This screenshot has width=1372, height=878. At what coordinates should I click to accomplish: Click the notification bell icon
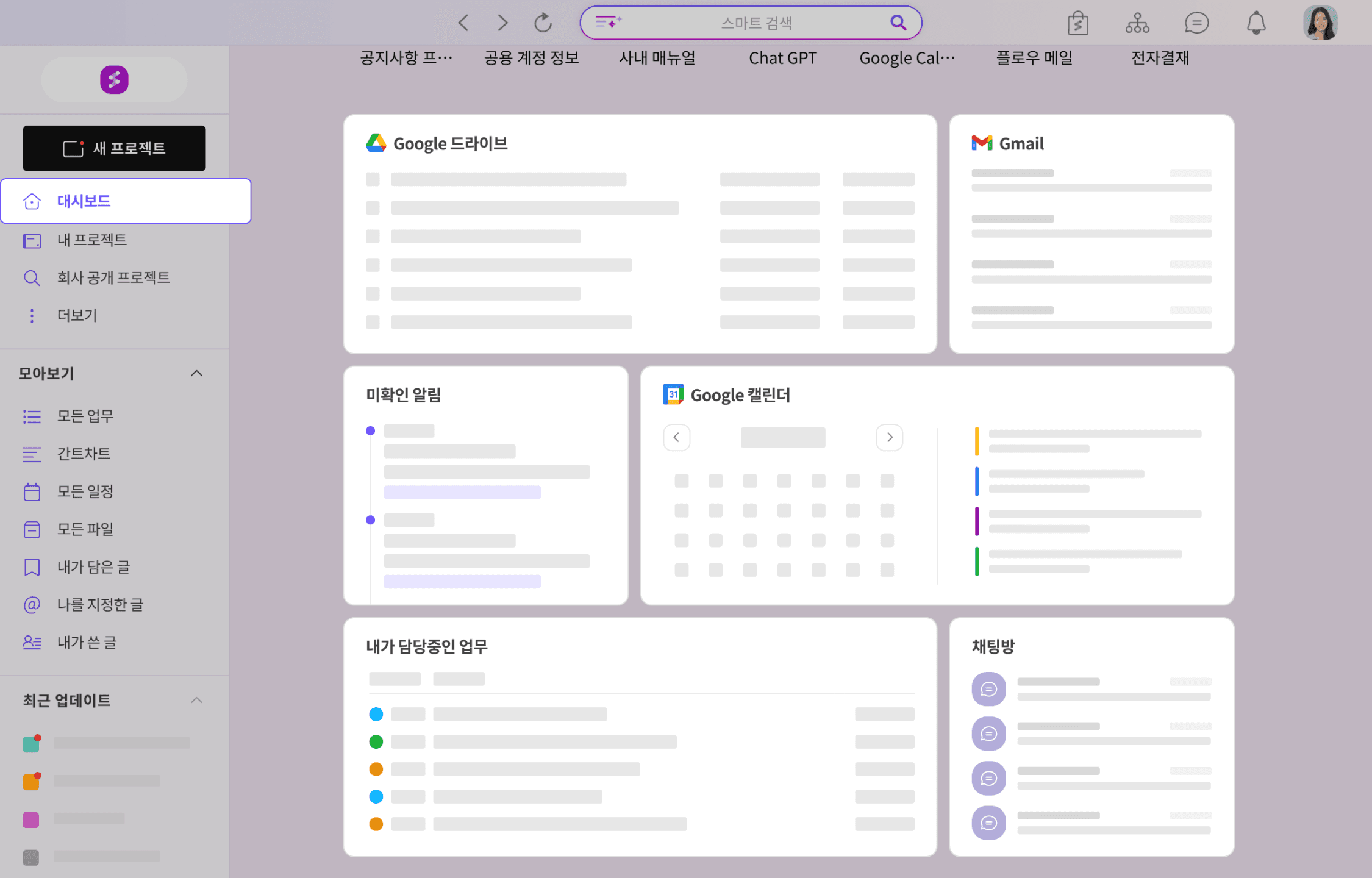[1256, 23]
